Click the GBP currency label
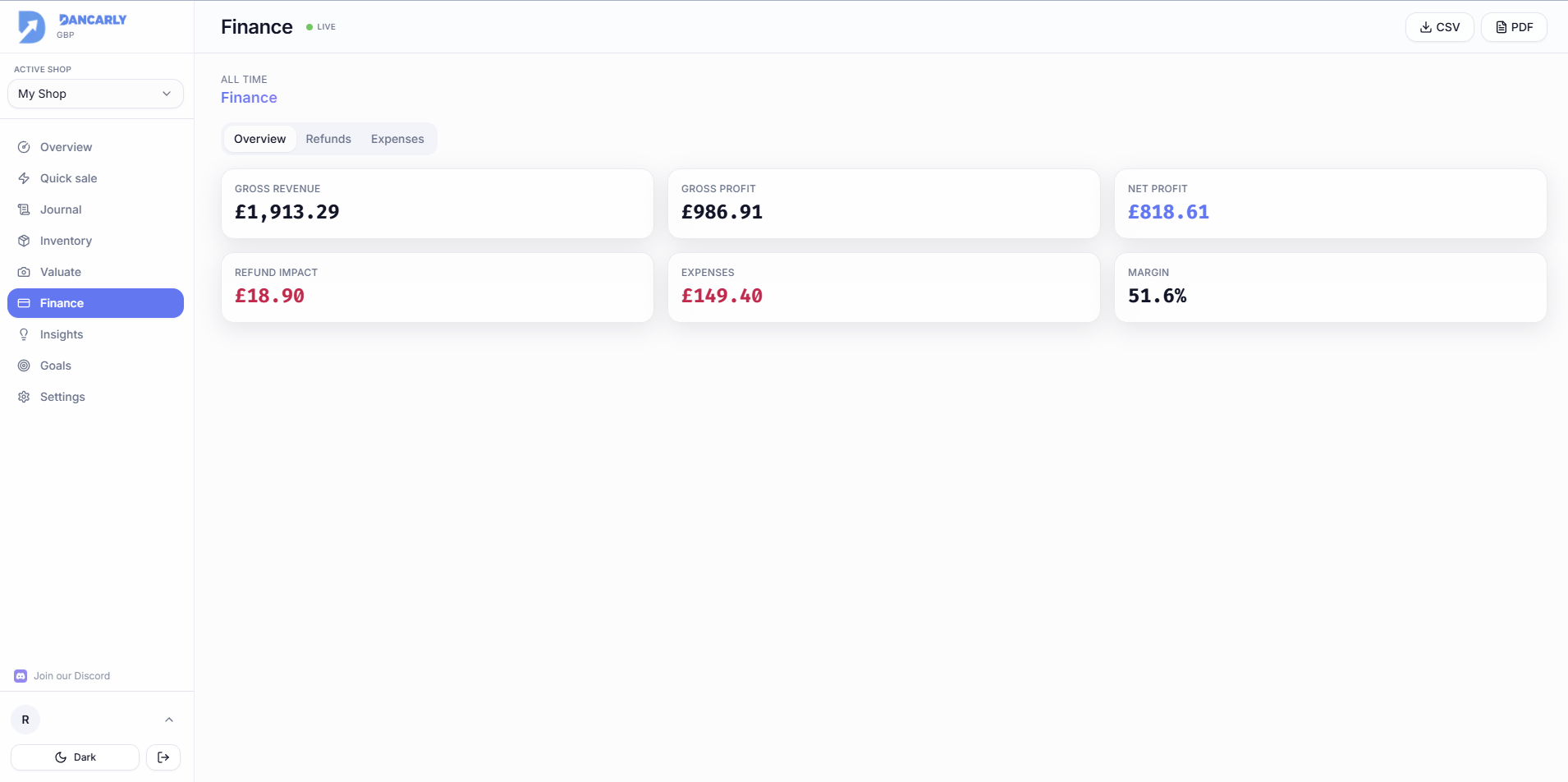This screenshot has height=782, width=1568. point(66,35)
